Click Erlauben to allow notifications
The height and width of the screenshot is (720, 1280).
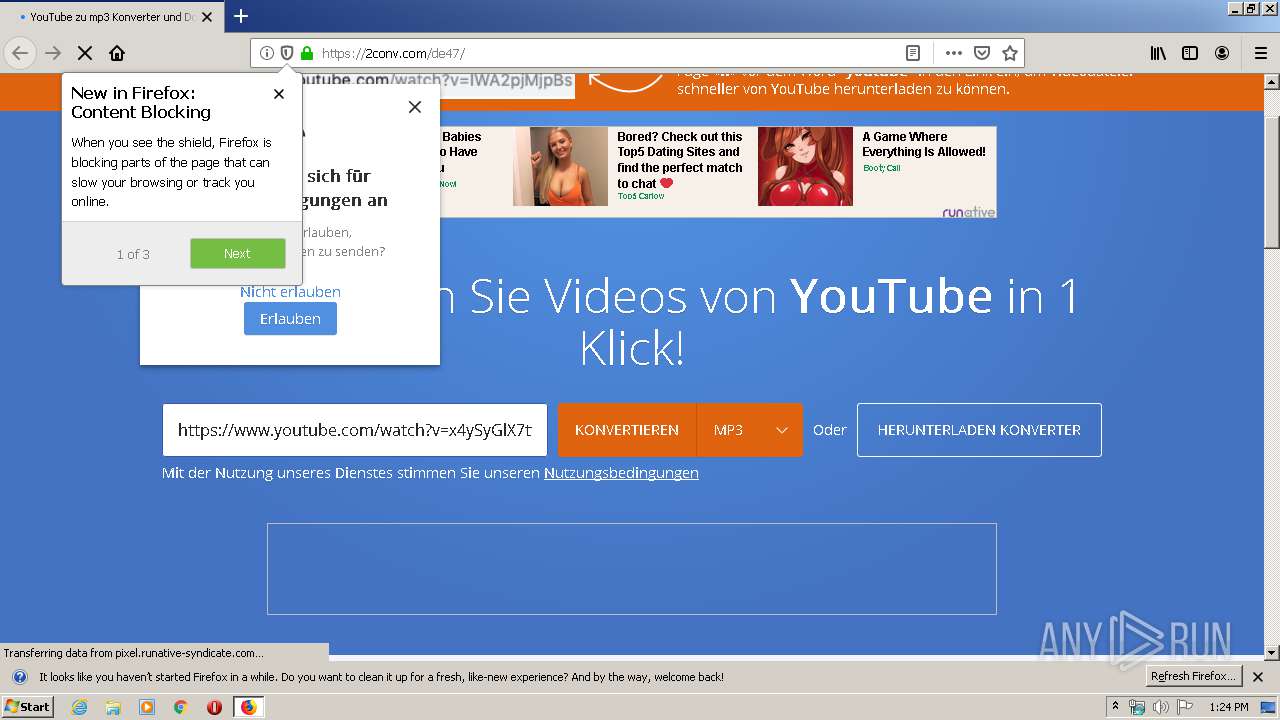tap(290, 319)
